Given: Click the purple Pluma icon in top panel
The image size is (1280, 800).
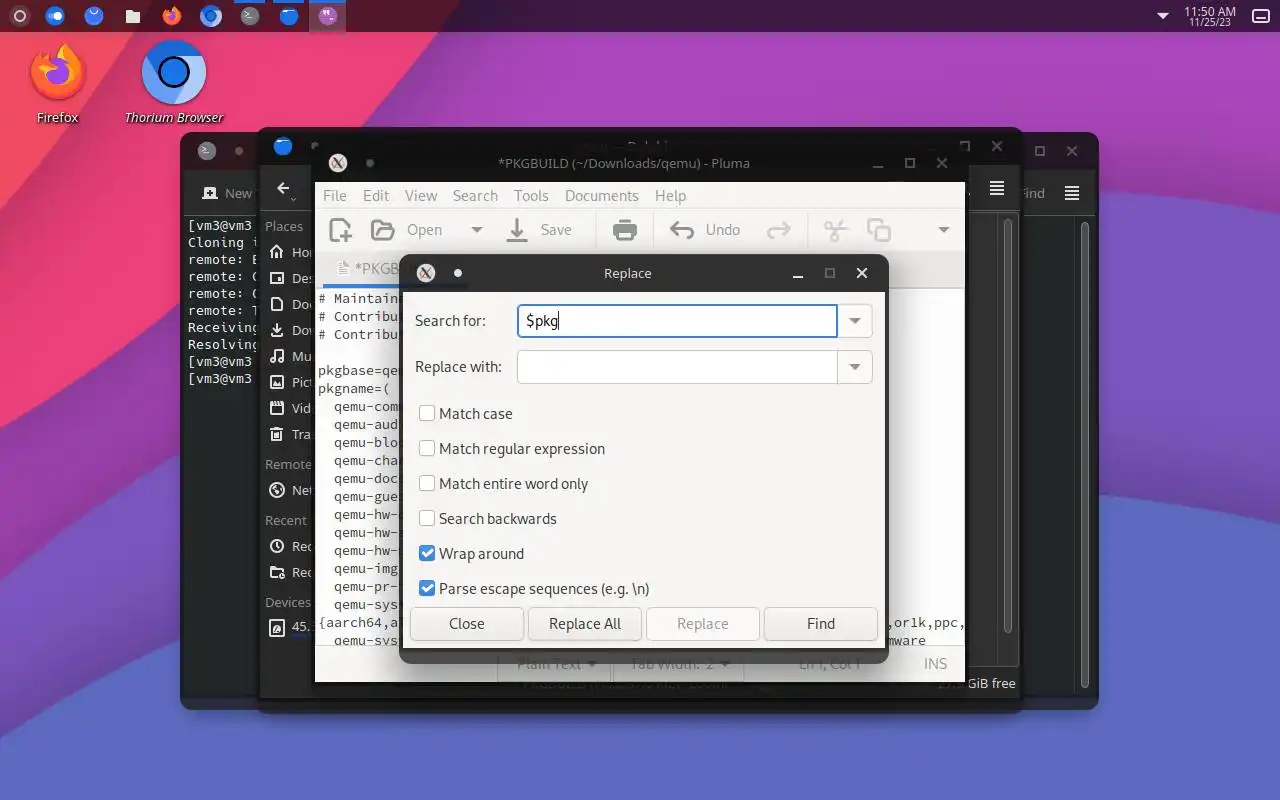Looking at the screenshot, I should point(328,16).
